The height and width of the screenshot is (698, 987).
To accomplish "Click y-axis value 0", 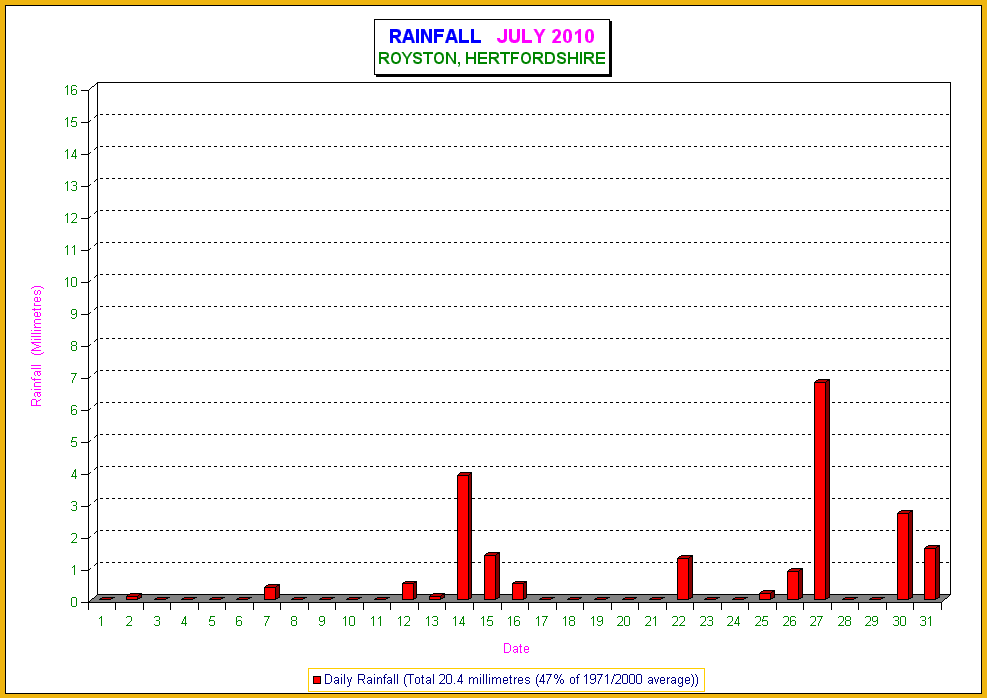I will coord(74,602).
